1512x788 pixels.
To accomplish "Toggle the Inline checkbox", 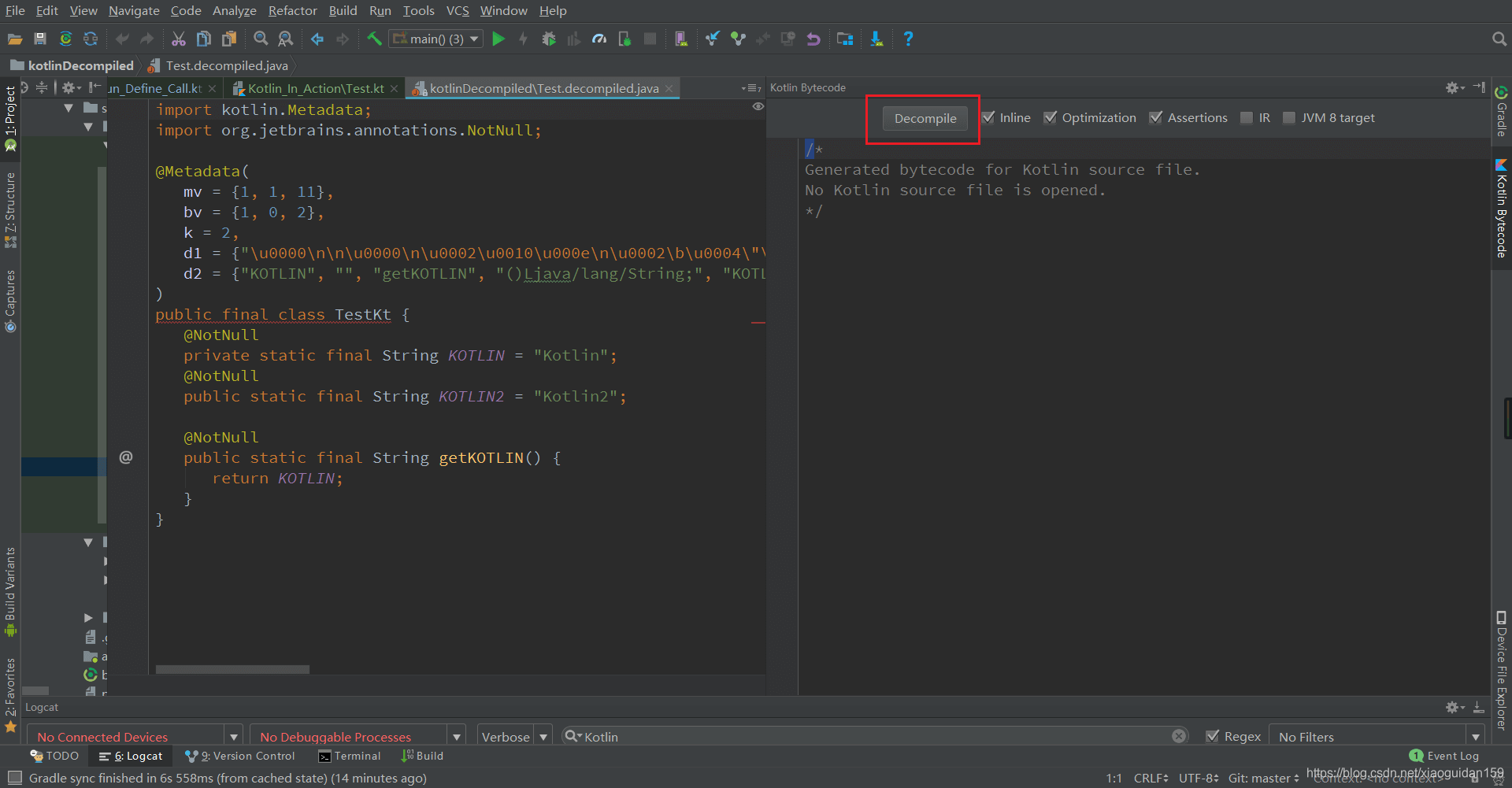I will [988, 117].
